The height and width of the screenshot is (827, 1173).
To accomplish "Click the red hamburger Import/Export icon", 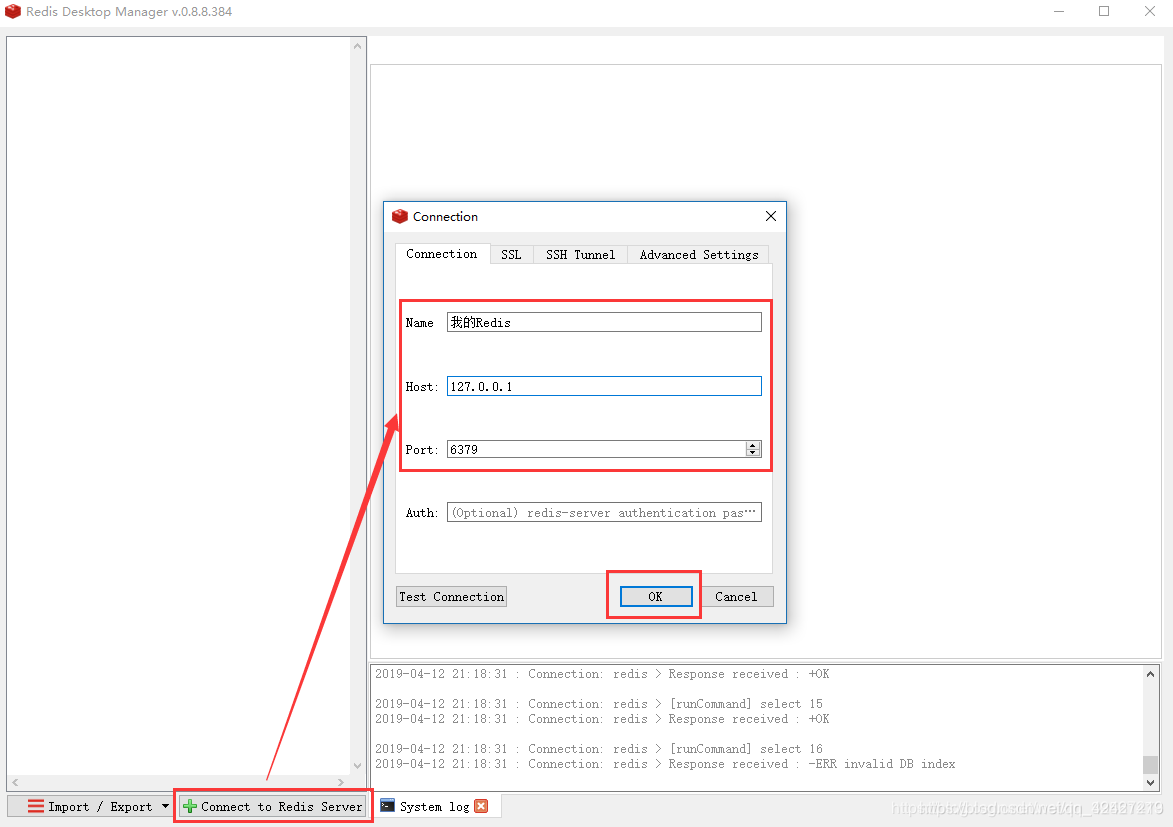I will click(x=36, y=806).
